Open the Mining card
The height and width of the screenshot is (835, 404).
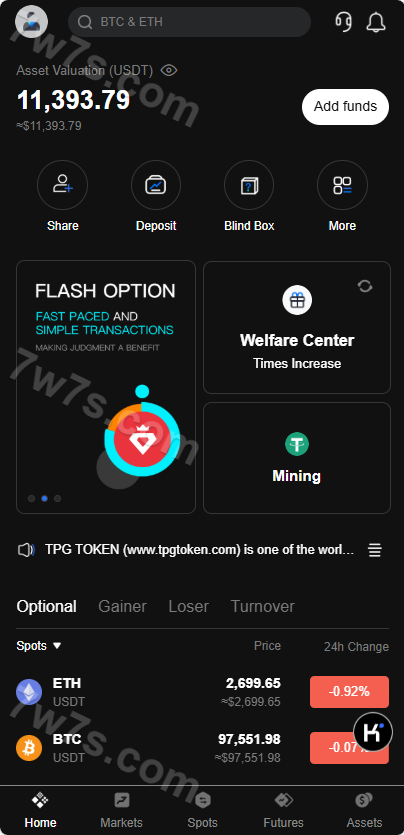297,458
